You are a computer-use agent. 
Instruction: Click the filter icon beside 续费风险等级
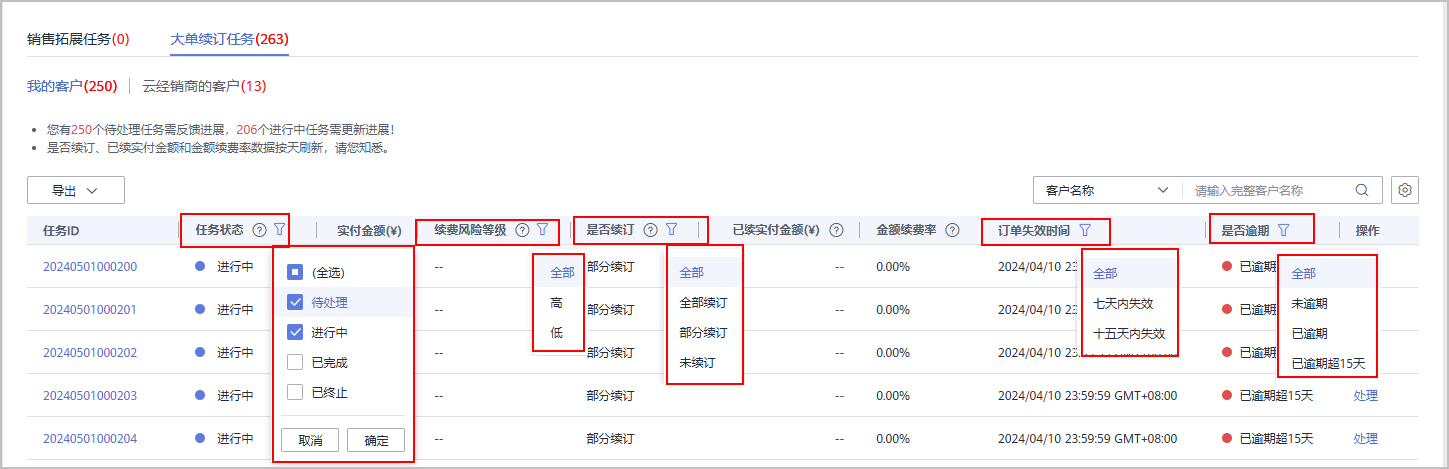tap(542, 230)
